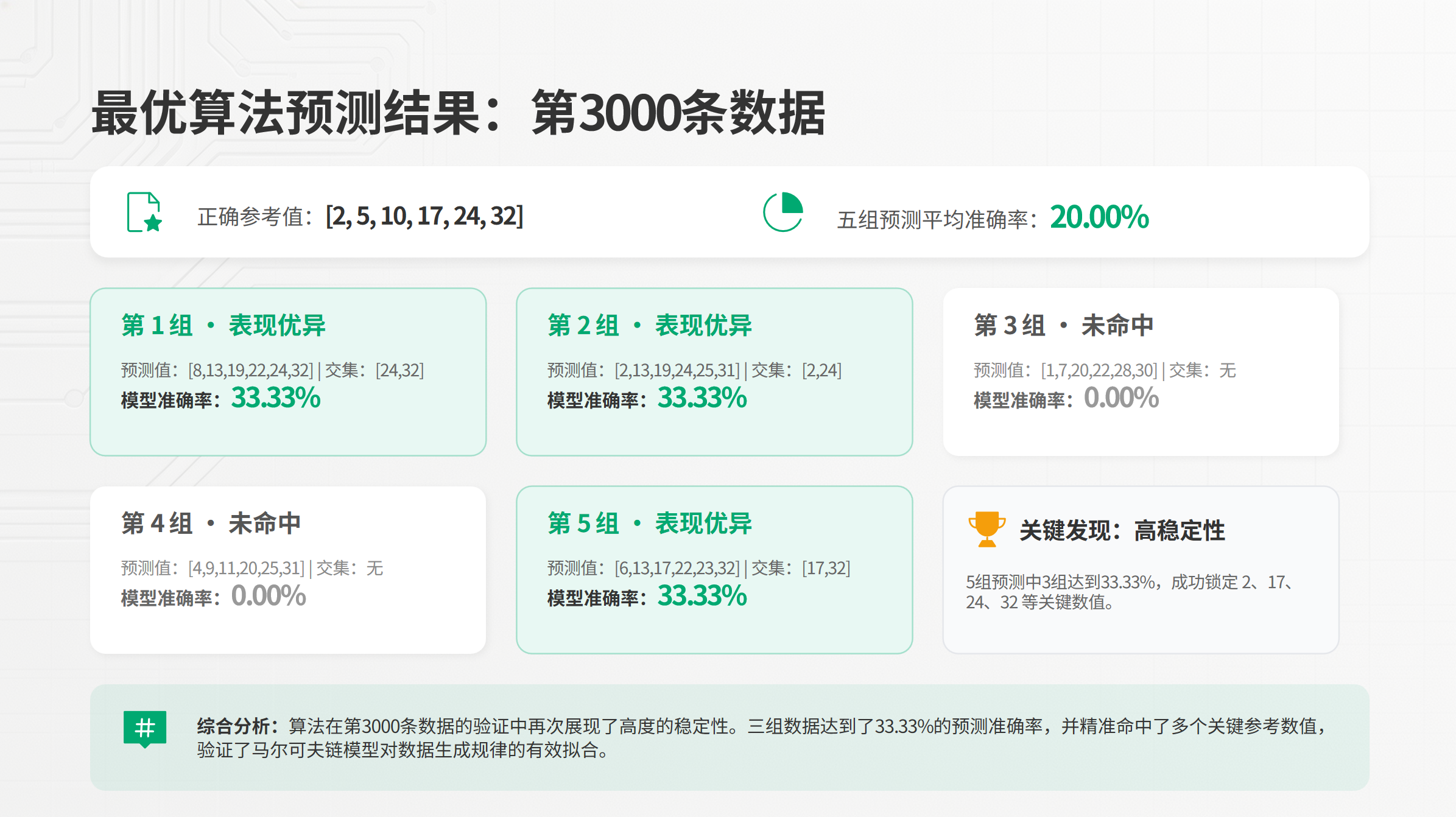This screenshot has width=1456, height=817.
Task: Click 模型准确率 label in group 2 card
Action: coord(598,401)
